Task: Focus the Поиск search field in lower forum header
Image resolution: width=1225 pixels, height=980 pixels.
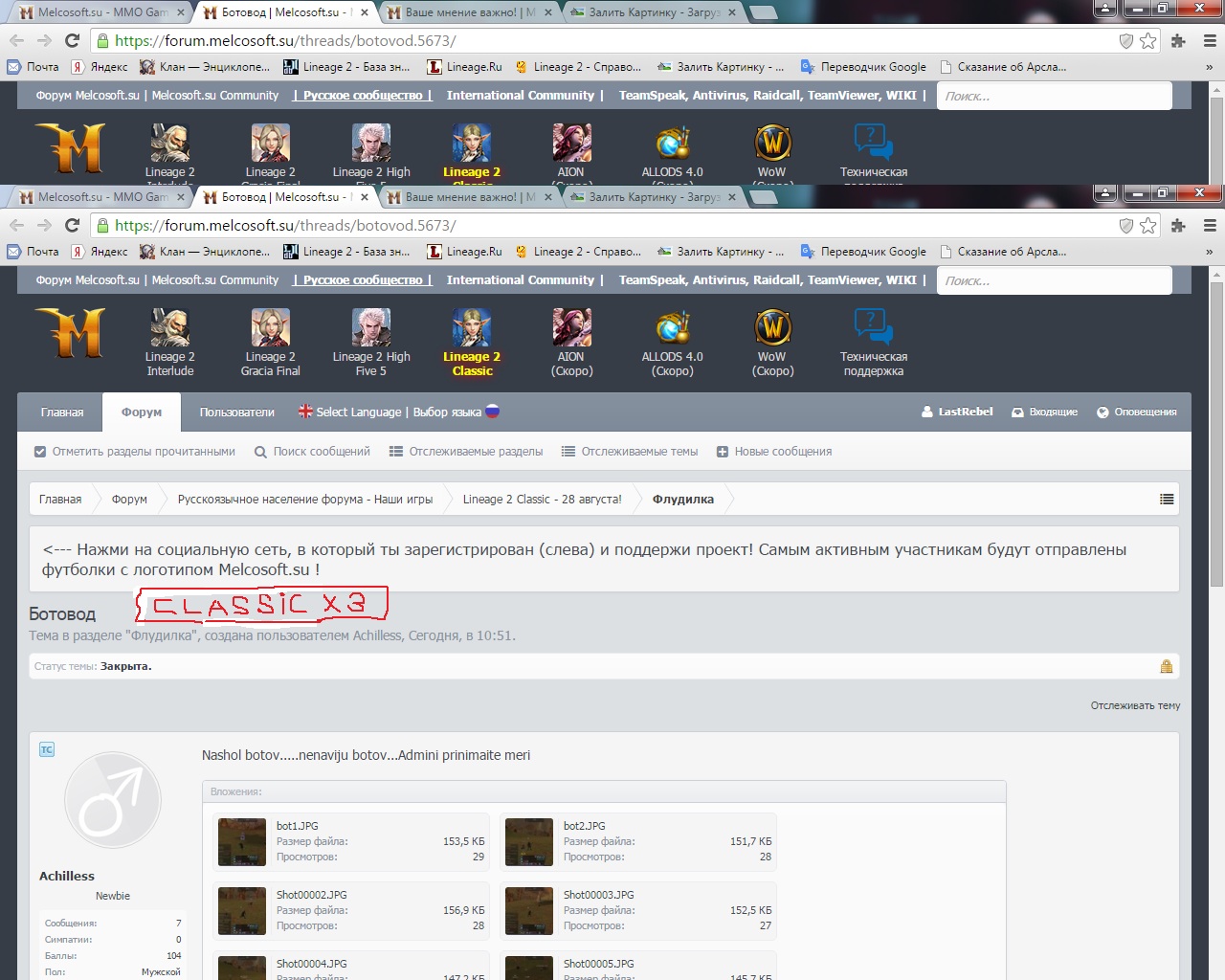Action: pyautogui.click(x=1054, y=280)
